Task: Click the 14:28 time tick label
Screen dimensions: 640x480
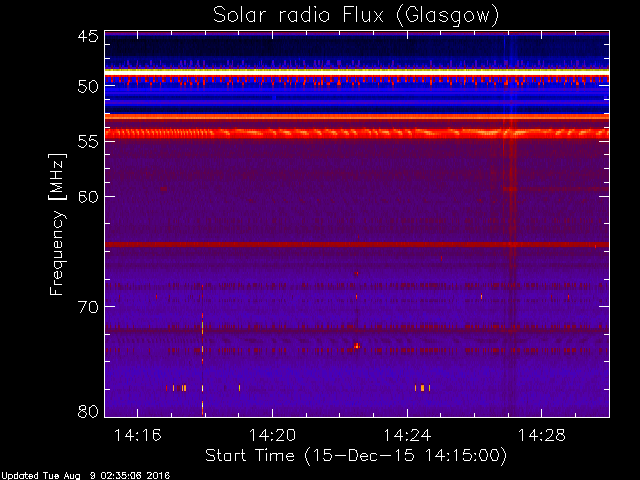Action: tap(542, 435)
